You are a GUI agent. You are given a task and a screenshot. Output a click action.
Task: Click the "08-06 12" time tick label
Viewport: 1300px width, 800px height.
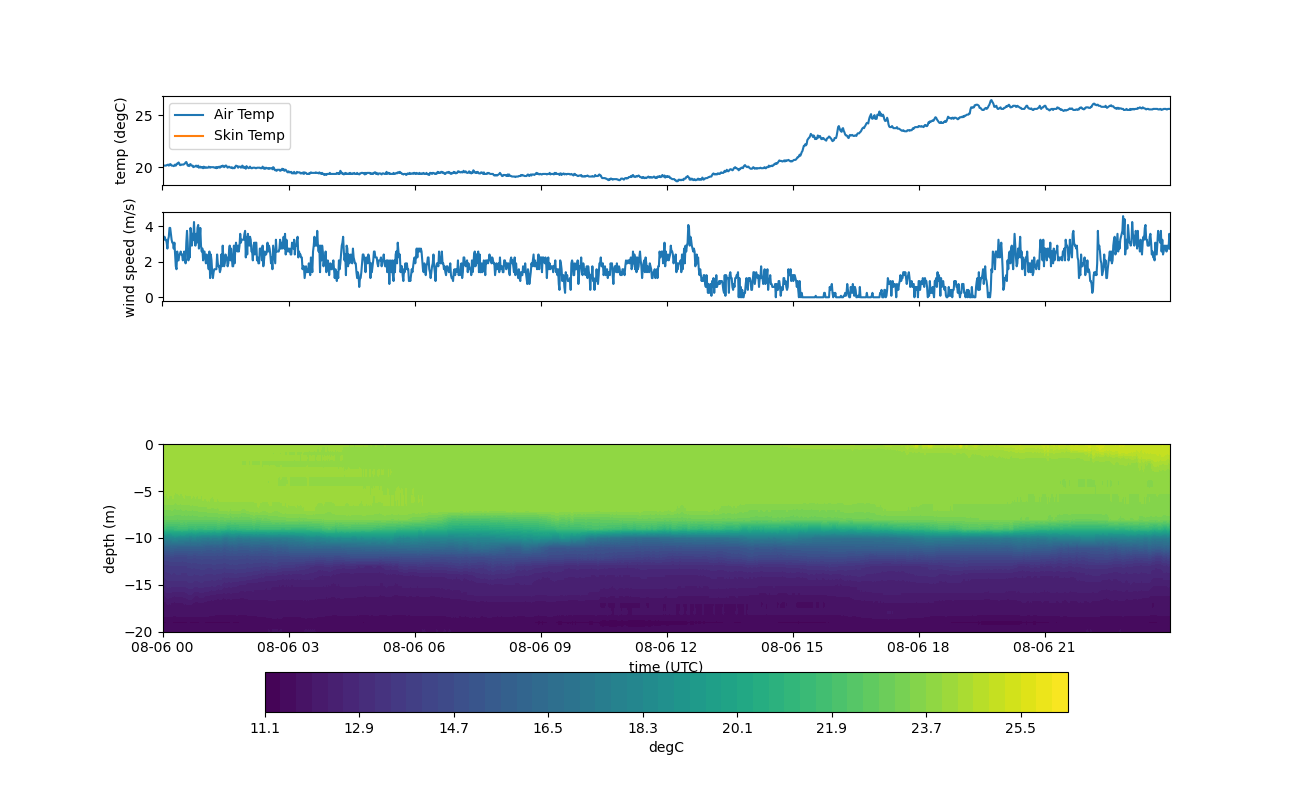click(667, 647)
